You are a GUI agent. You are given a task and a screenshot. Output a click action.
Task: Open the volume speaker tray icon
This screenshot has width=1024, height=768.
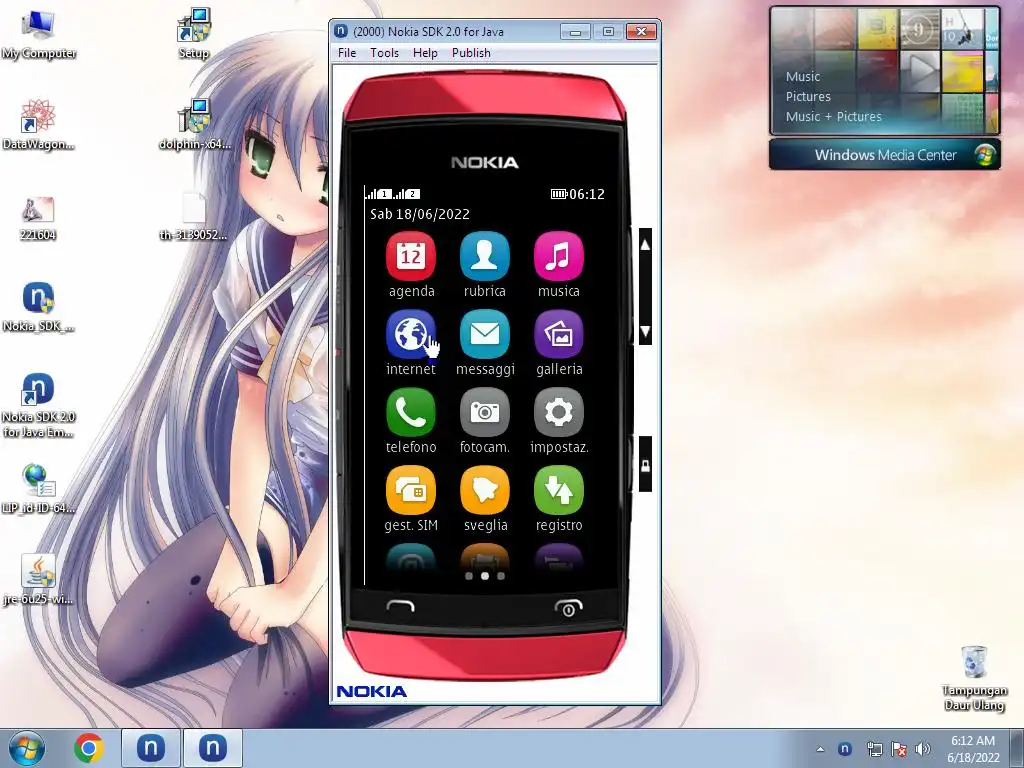[923, 749]
